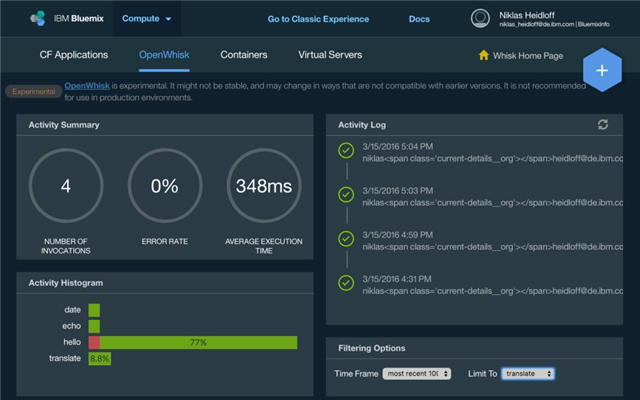
Task: Expand the Compute dropdown menu
Action: click(147, 18)
